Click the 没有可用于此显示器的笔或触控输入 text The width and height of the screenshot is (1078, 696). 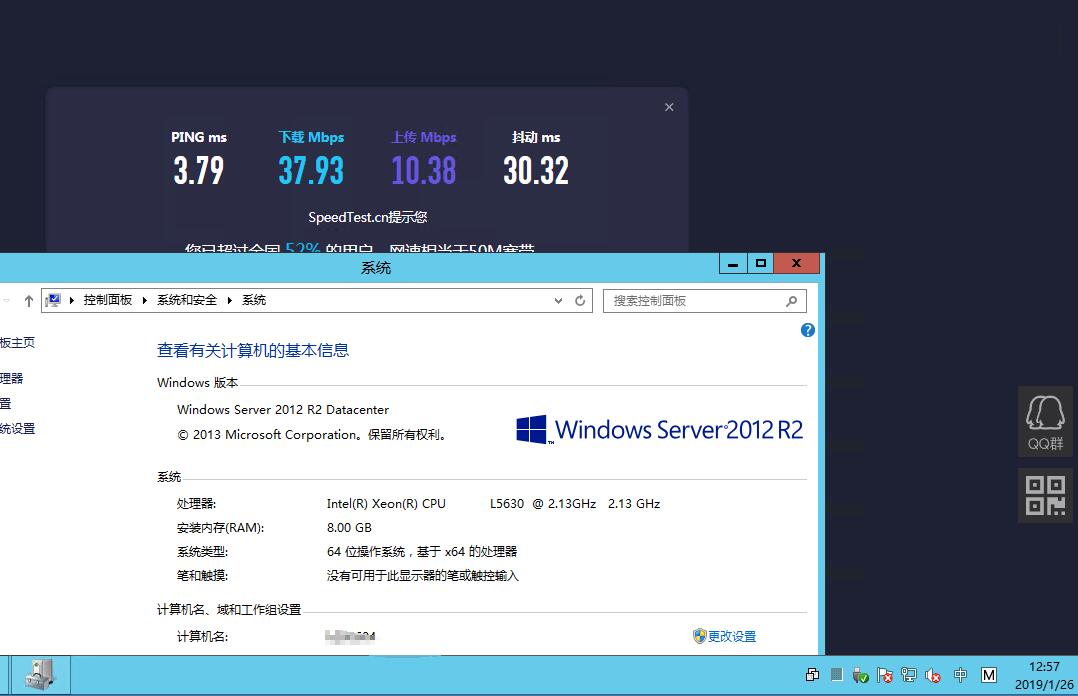[x=423, y=576]
